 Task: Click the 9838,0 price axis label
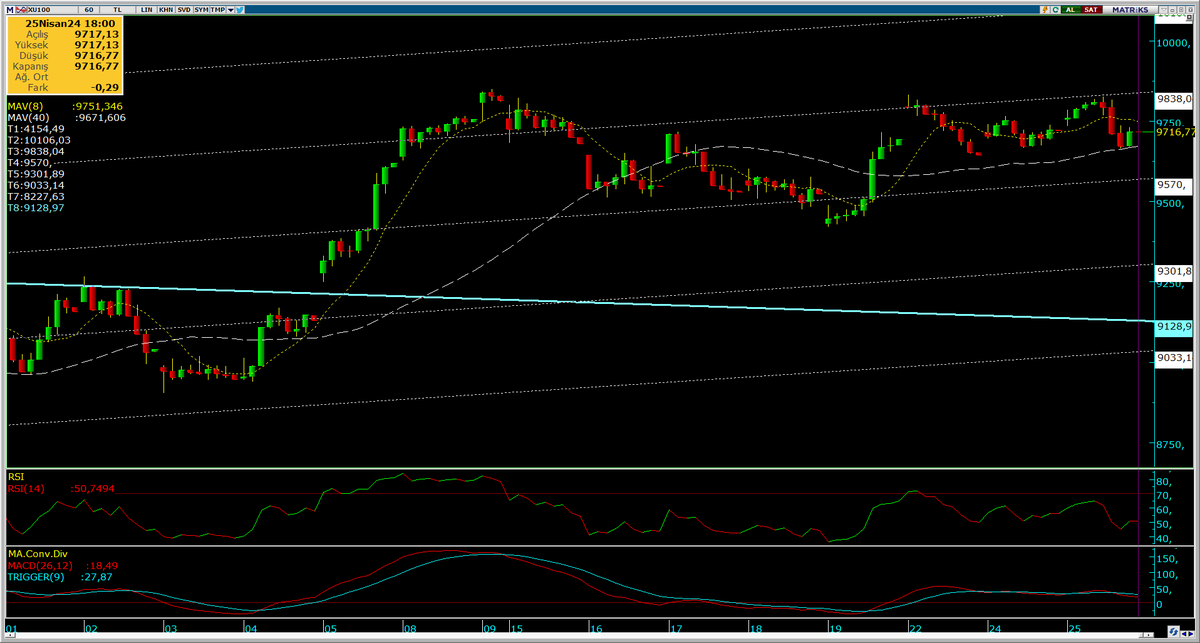(1176, 99)
